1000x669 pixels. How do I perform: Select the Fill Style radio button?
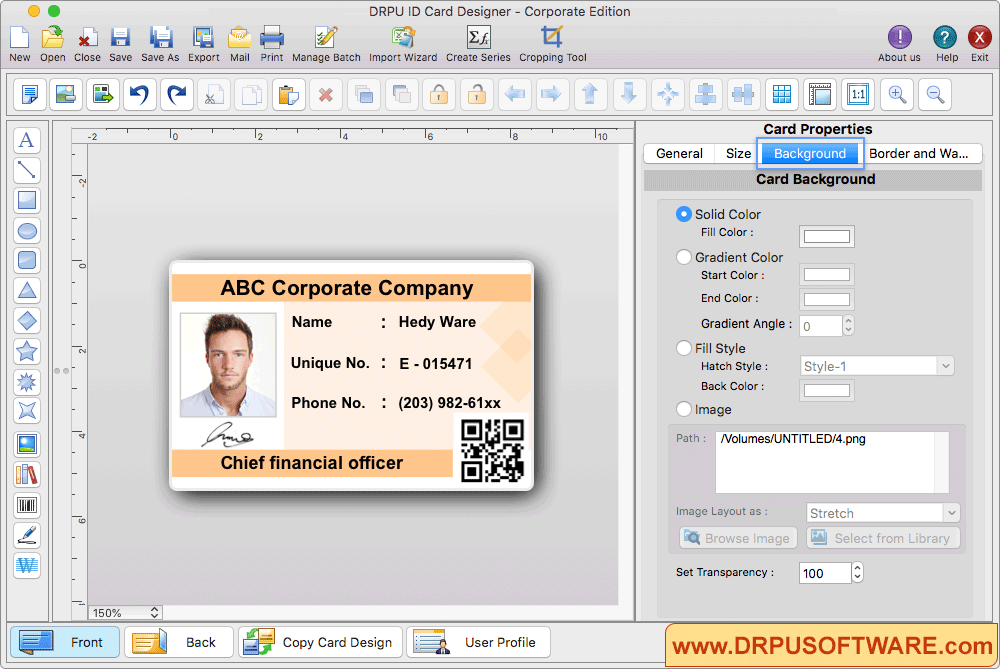(683, 348)
